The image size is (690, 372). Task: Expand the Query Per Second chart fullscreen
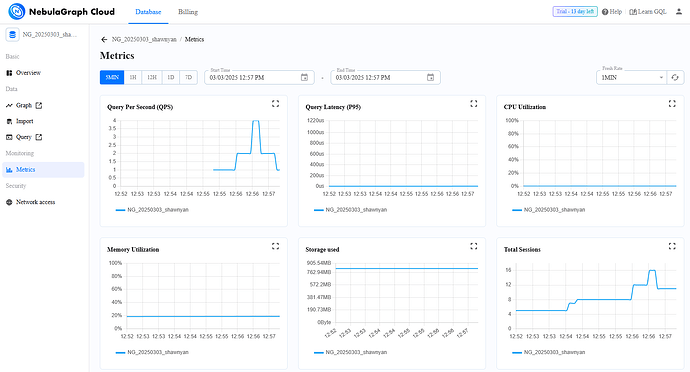click(x=275, y=104)
